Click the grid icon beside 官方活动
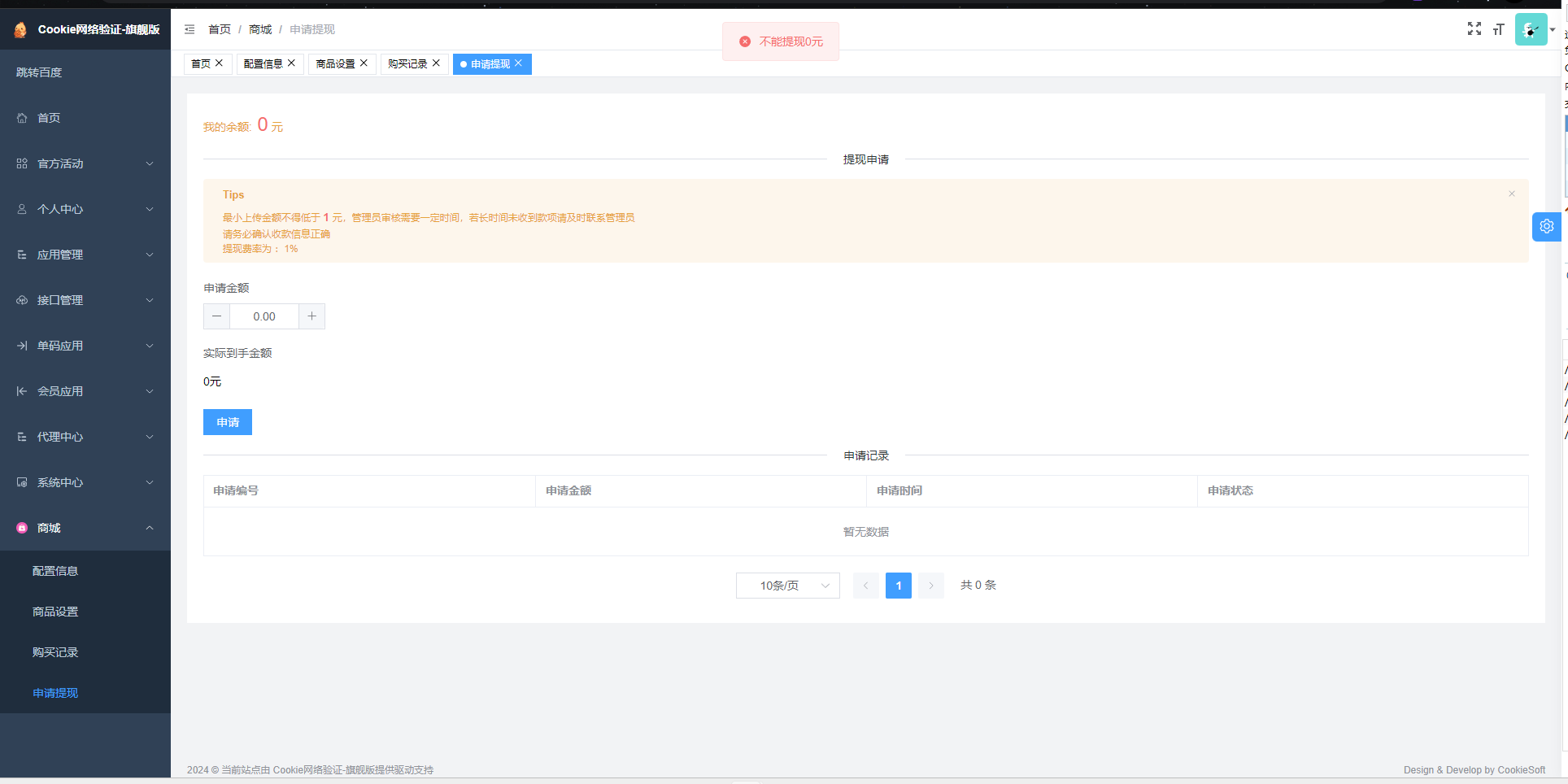 point(22,163)
